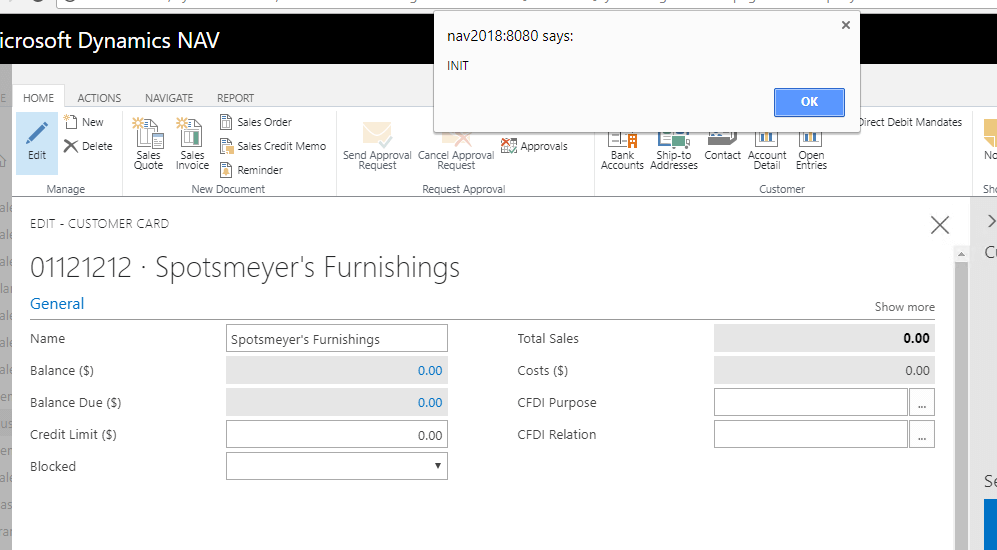Create a Sales Credit Memo
This screenshot has height=550, width=997.
pos(273,146)
